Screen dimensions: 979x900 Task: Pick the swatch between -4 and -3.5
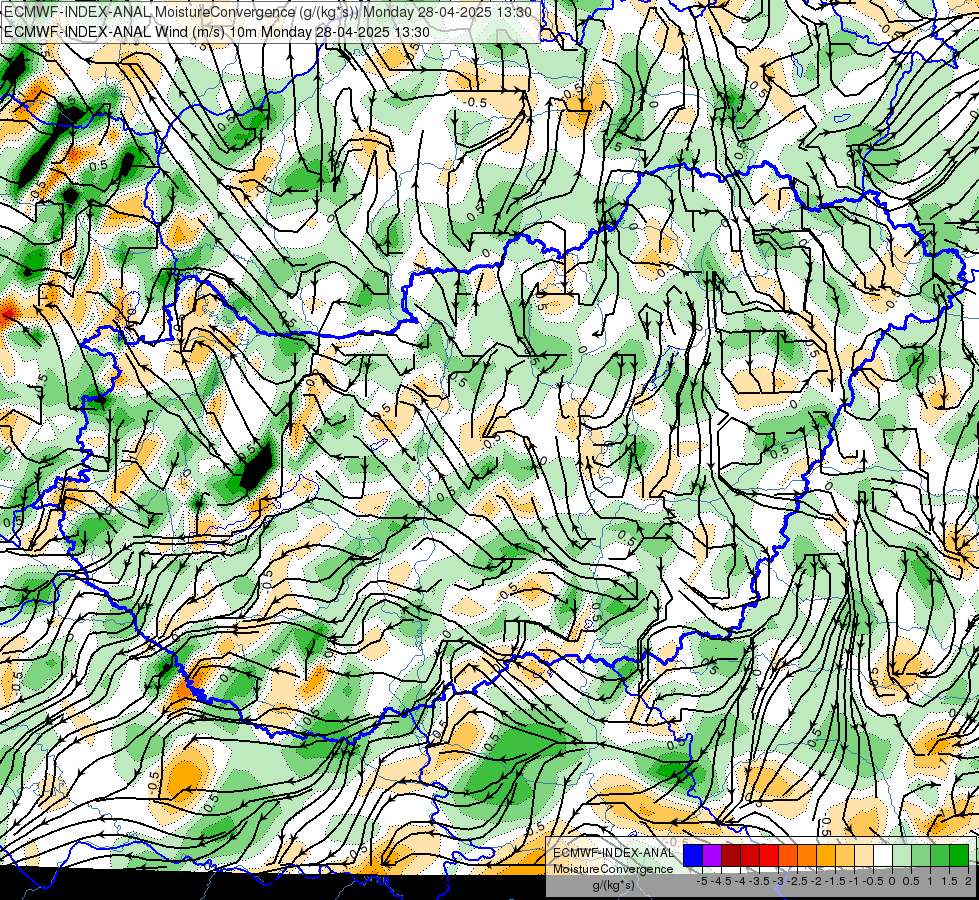click(x=750, y=855)
